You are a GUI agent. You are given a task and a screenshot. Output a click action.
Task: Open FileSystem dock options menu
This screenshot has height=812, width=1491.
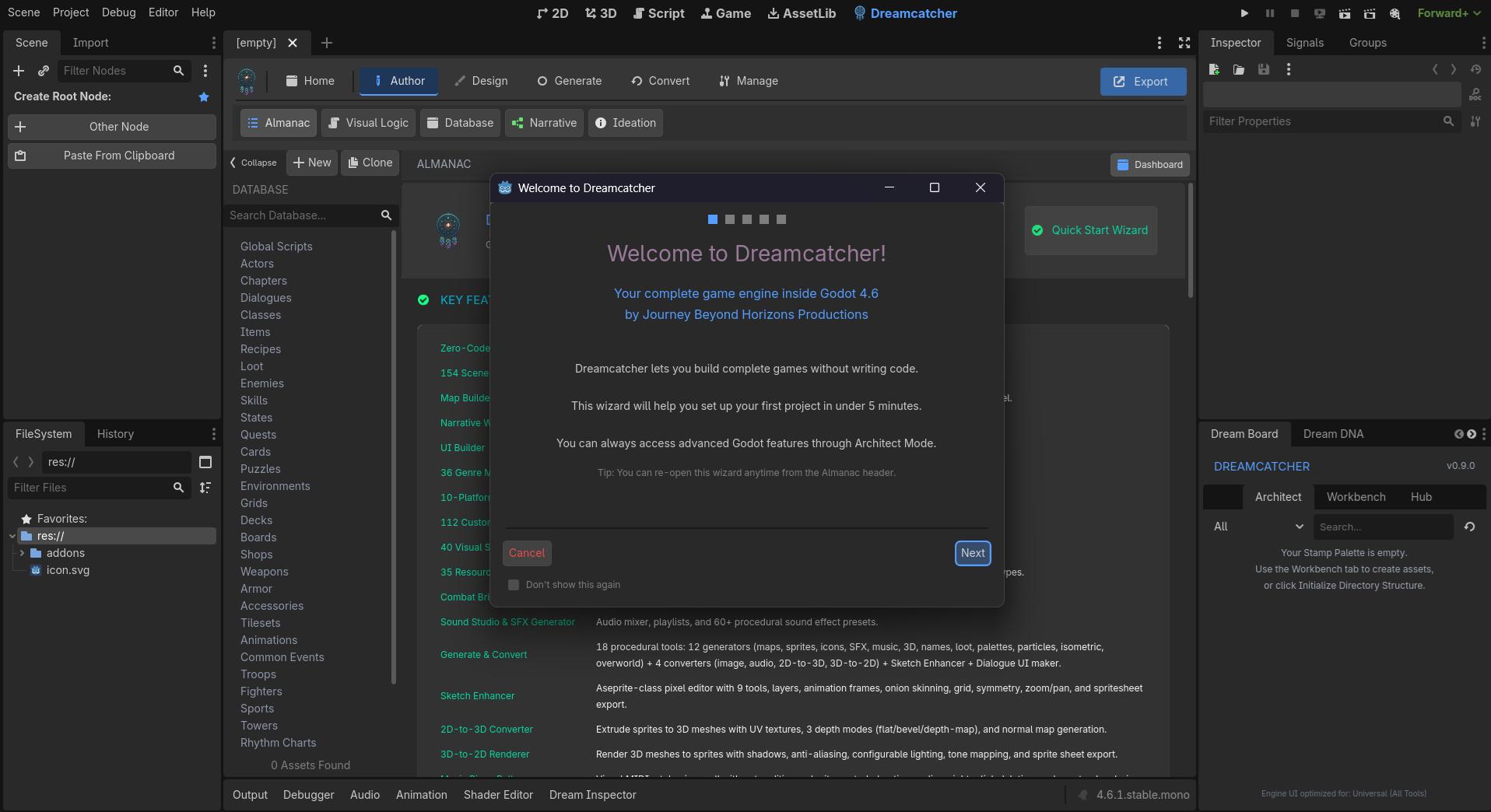214,434
